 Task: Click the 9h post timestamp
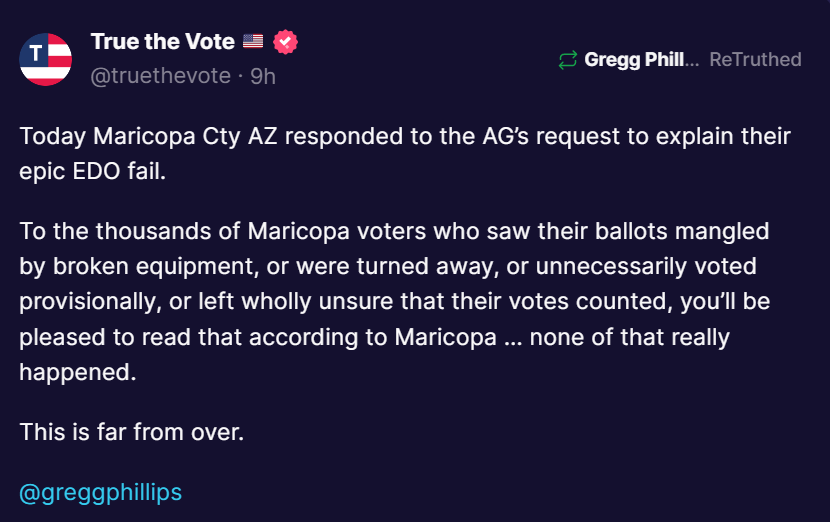263,76
